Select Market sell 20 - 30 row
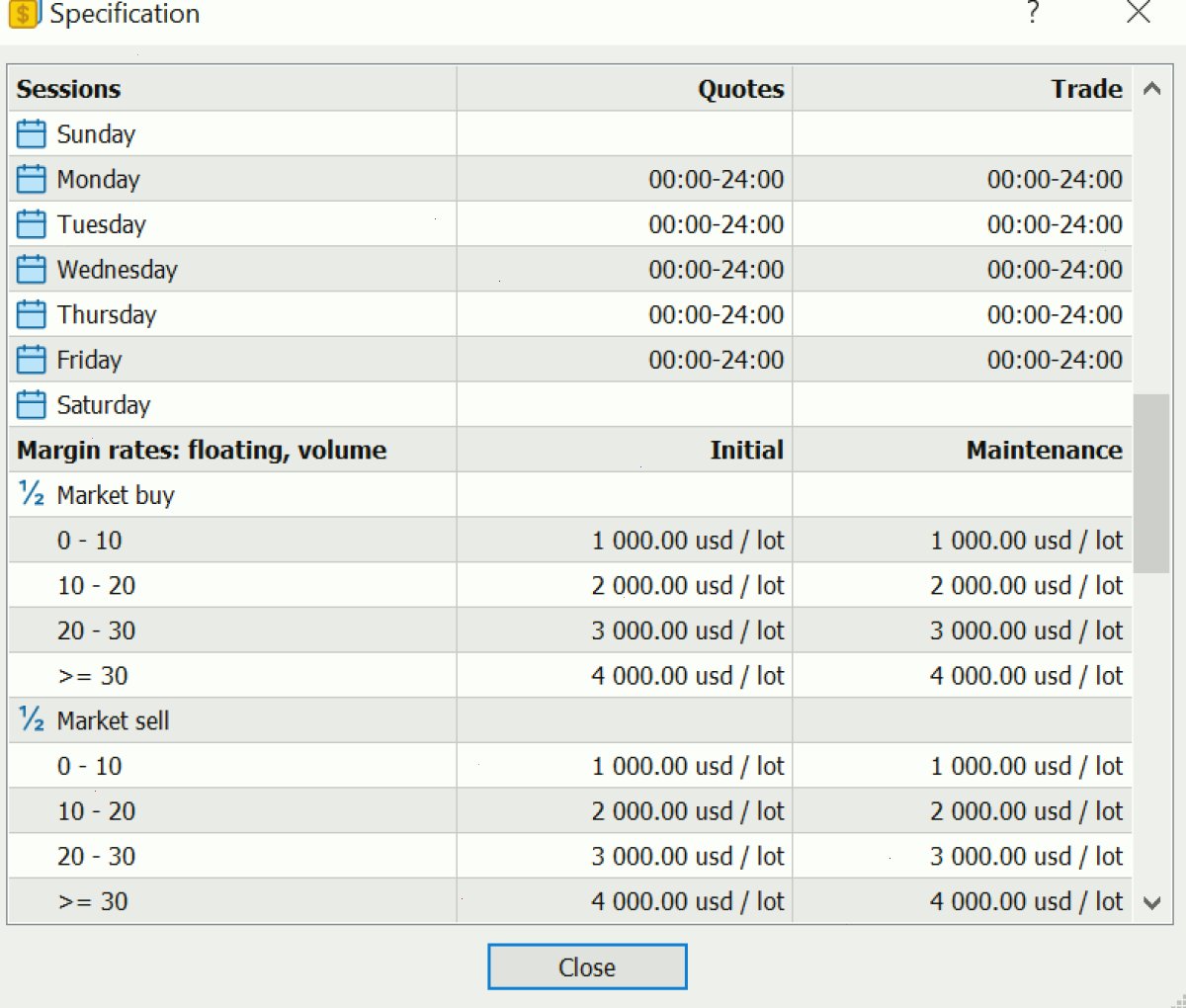This screenshot has width=1186, height=1008. tap(570, 856)
